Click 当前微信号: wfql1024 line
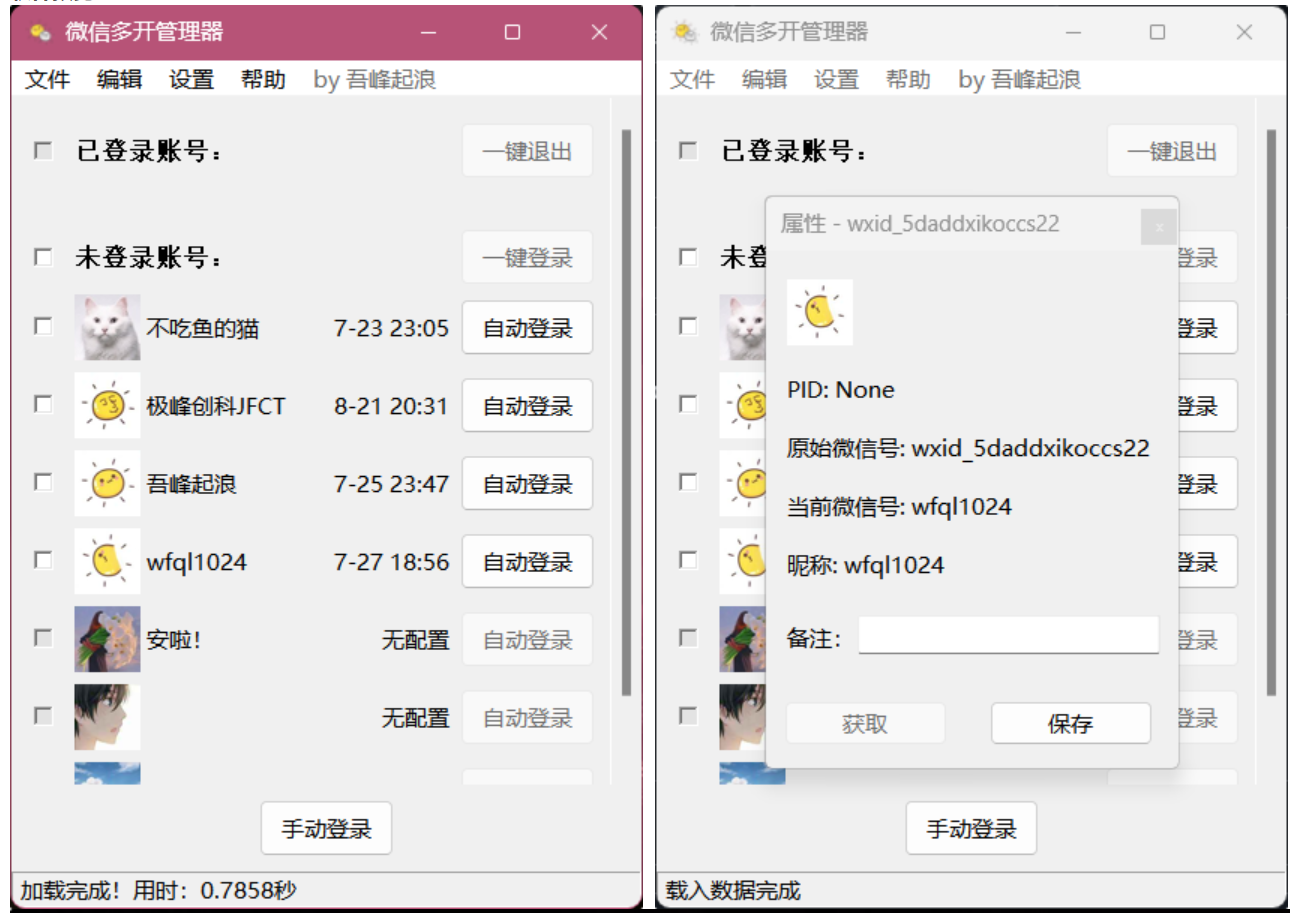Screen dimensions: 1290x913 pos(899,507)
